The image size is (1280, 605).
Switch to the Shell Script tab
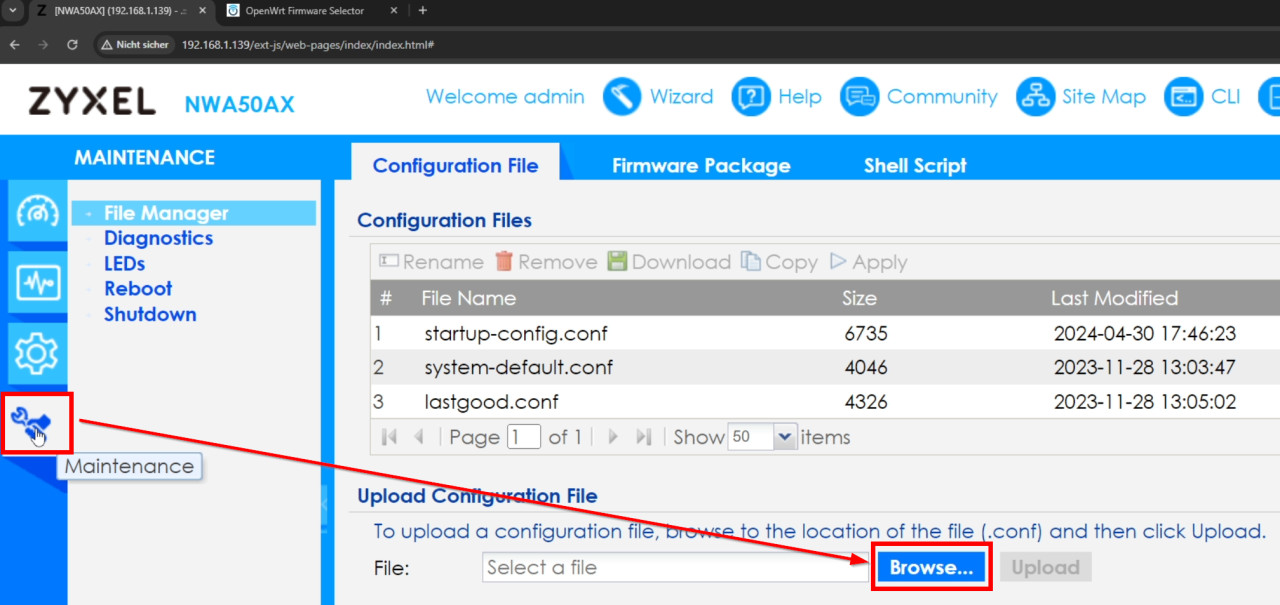[915, 166]
